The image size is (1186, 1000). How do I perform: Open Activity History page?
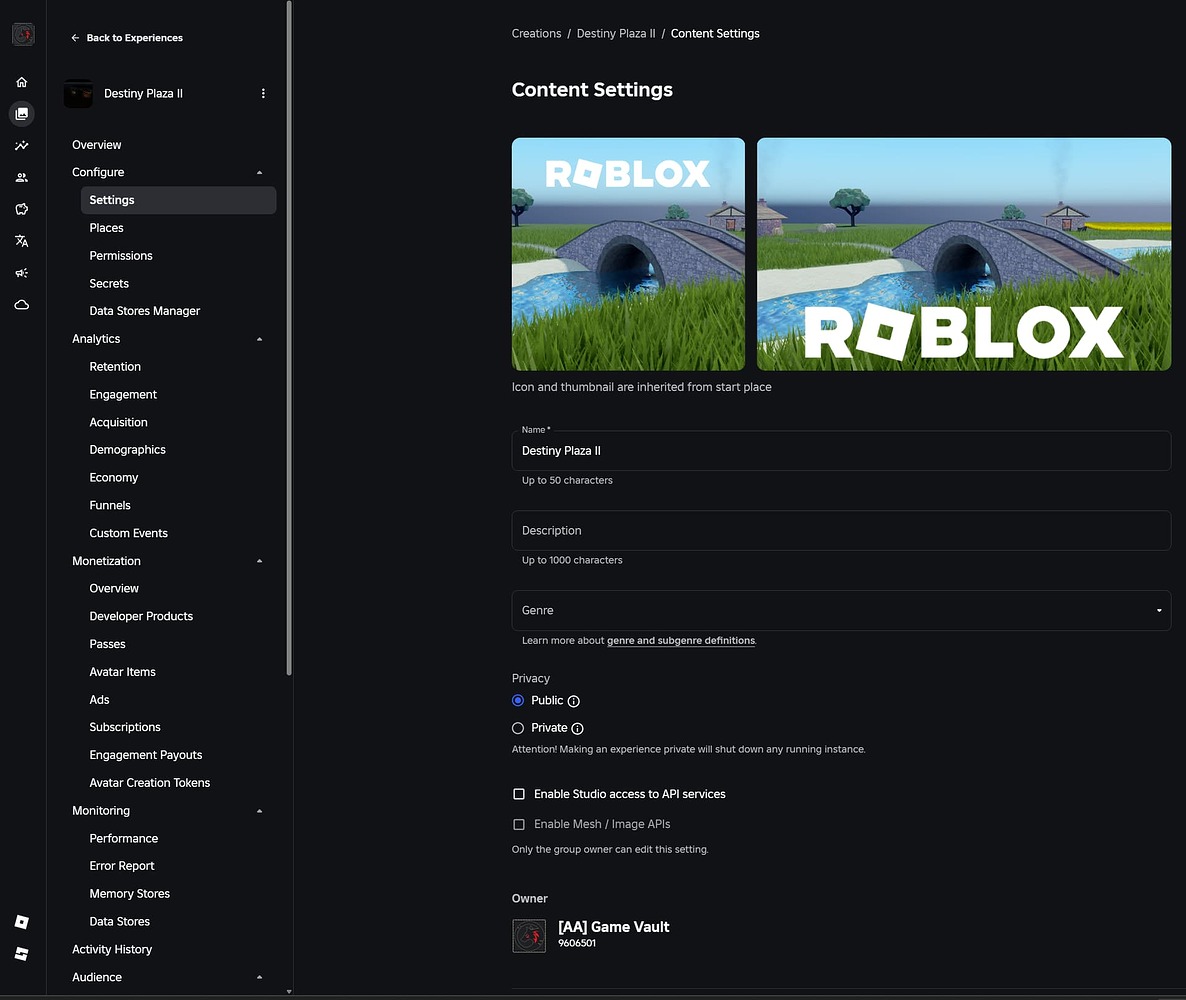coord(112,949)
